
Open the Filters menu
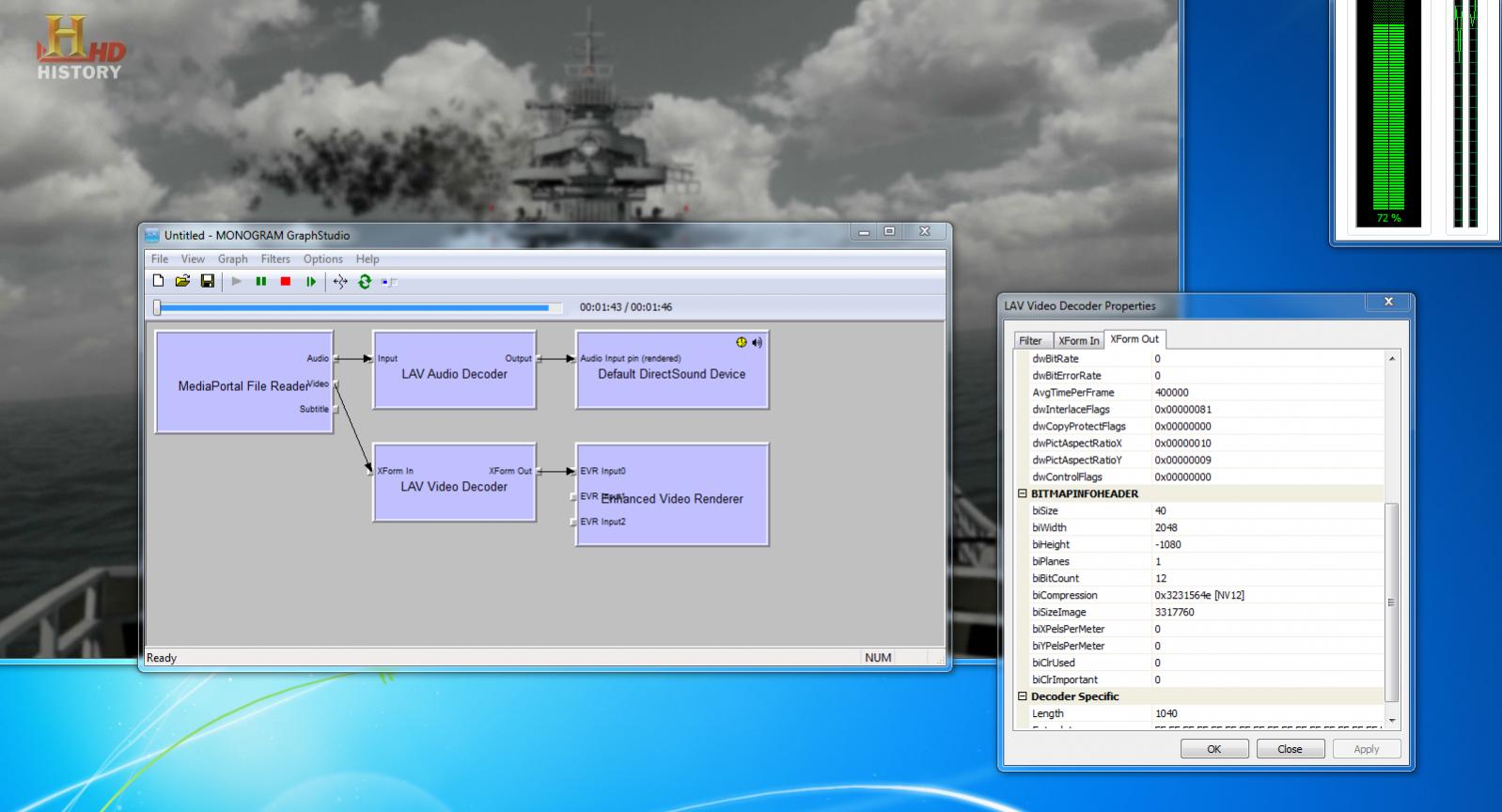tap(275, 258)
